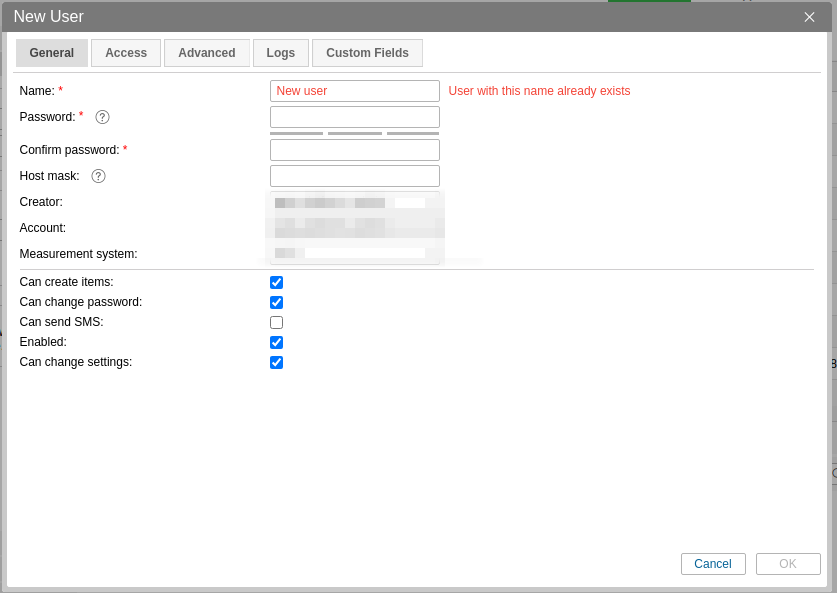Click the Password help question mark icon

click(102, 117)
